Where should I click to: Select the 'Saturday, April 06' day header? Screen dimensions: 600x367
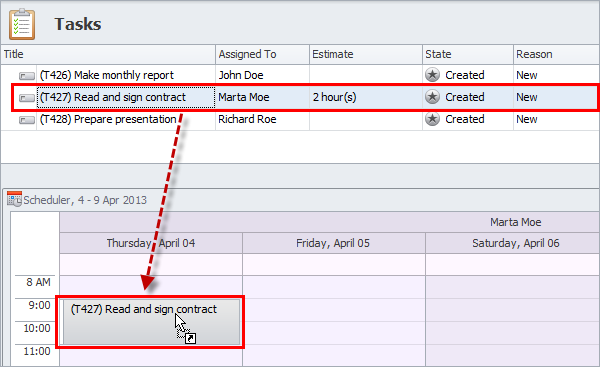[513, 243]
